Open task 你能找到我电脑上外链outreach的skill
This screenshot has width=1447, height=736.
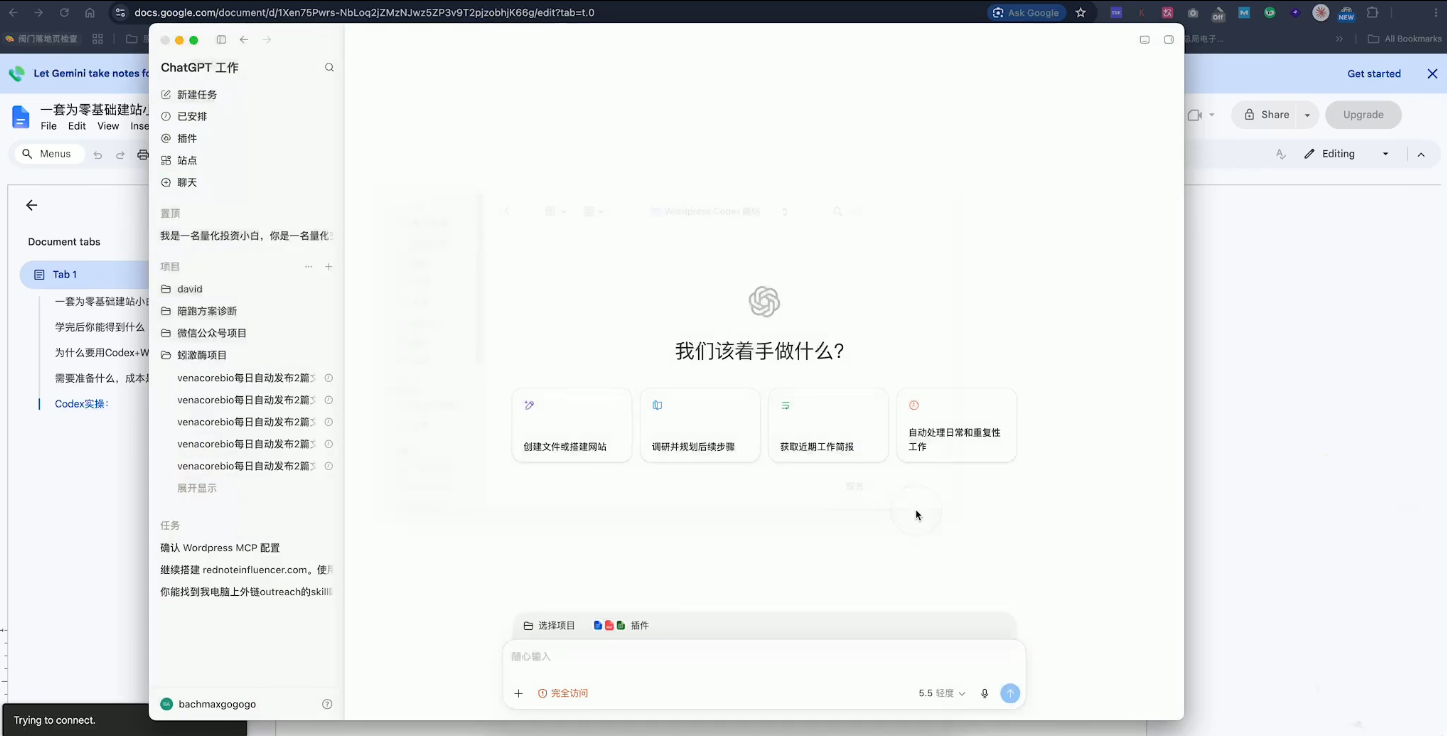[x=246, y=592]
